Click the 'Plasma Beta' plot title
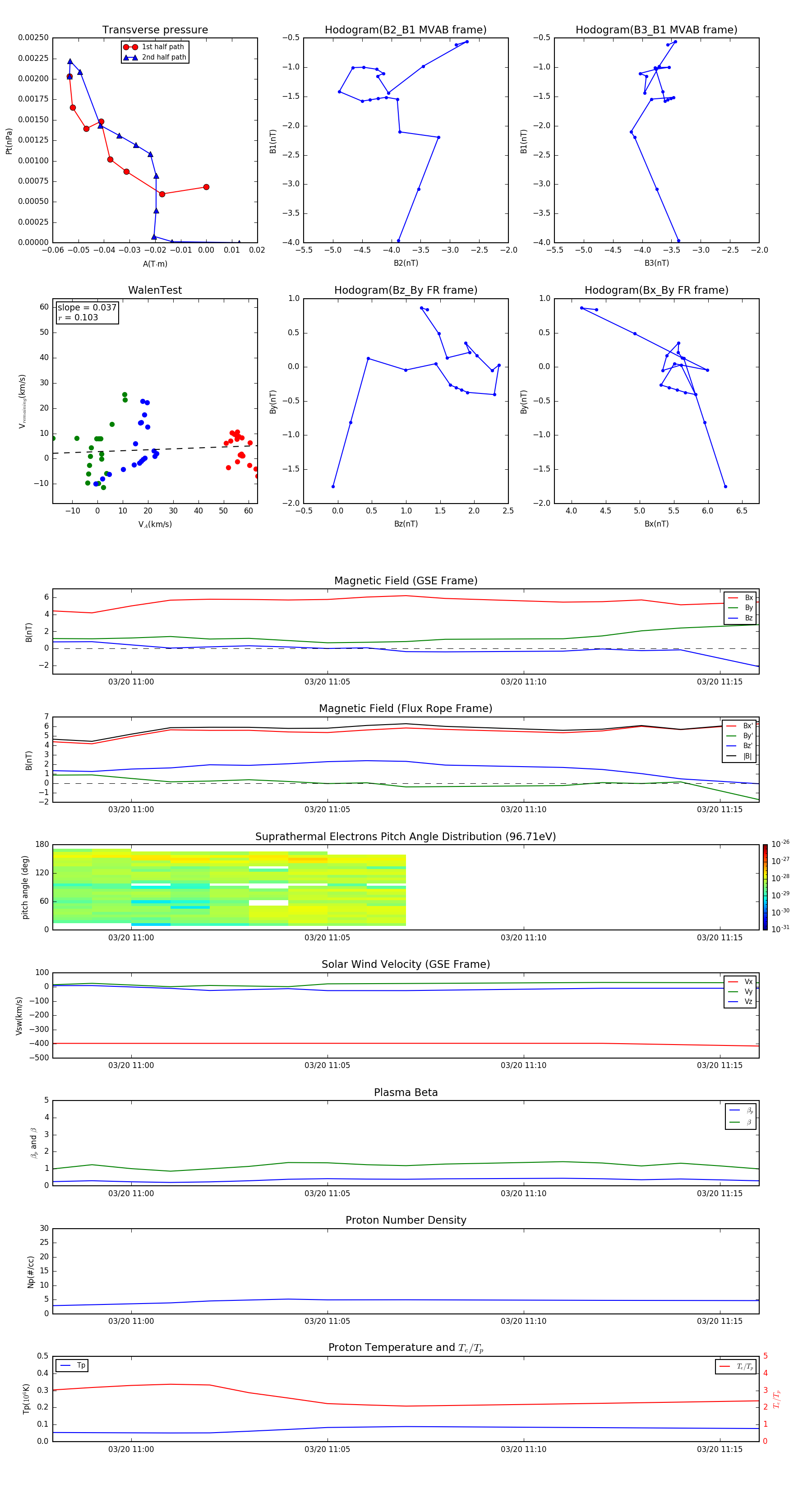This screenshot has height=1489, width=812. tap(406, 1093)
